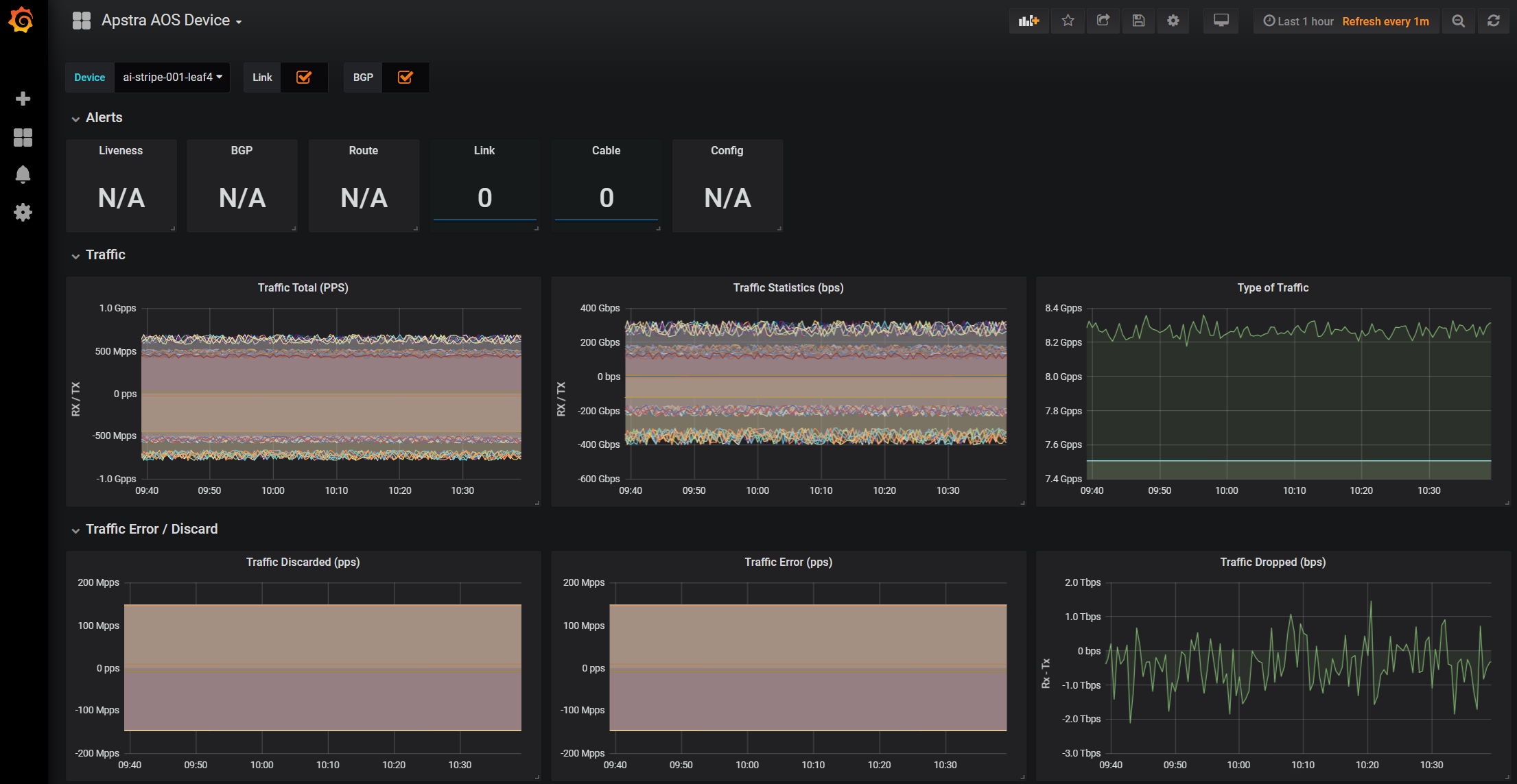The image size is (1517, 784).
Task: Click the Grafana logo home icon
Action: [x=21, y=21]
